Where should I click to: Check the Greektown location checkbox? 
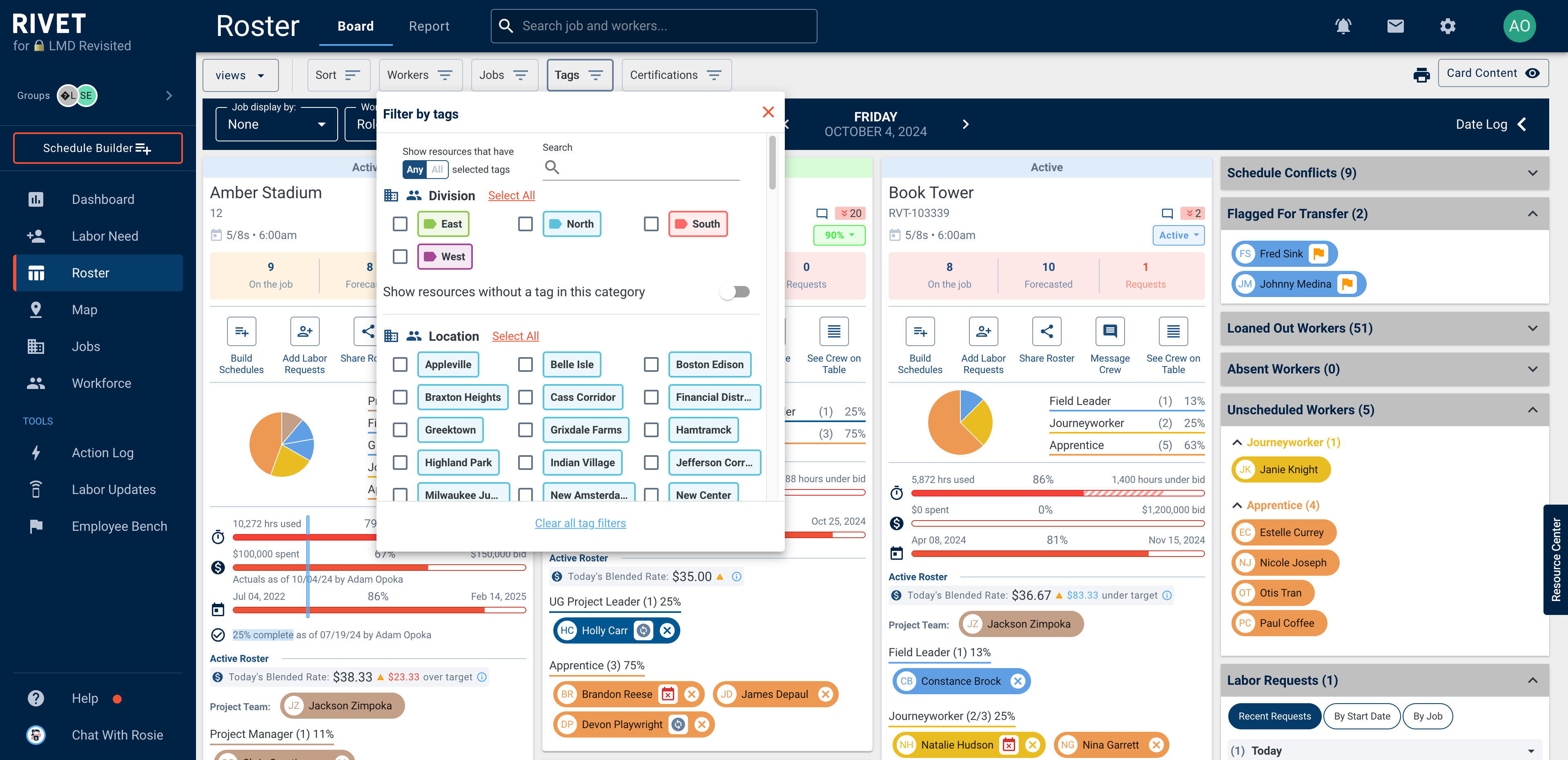point(400,429)
